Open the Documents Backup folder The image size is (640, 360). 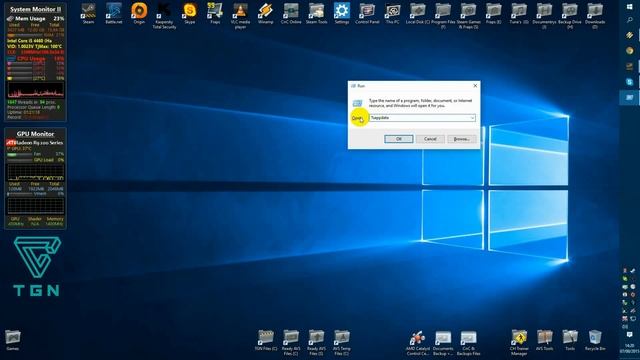coord(443,342)
